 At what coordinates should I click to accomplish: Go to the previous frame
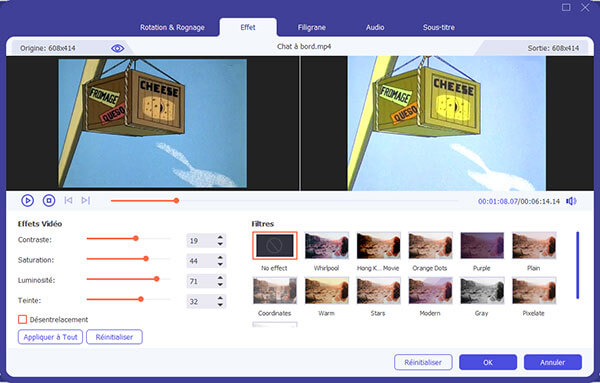tap(68, 200)
